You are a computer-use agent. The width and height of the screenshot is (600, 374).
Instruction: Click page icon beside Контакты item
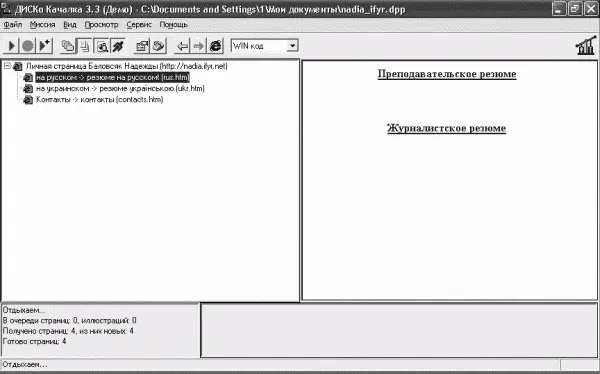28,100
